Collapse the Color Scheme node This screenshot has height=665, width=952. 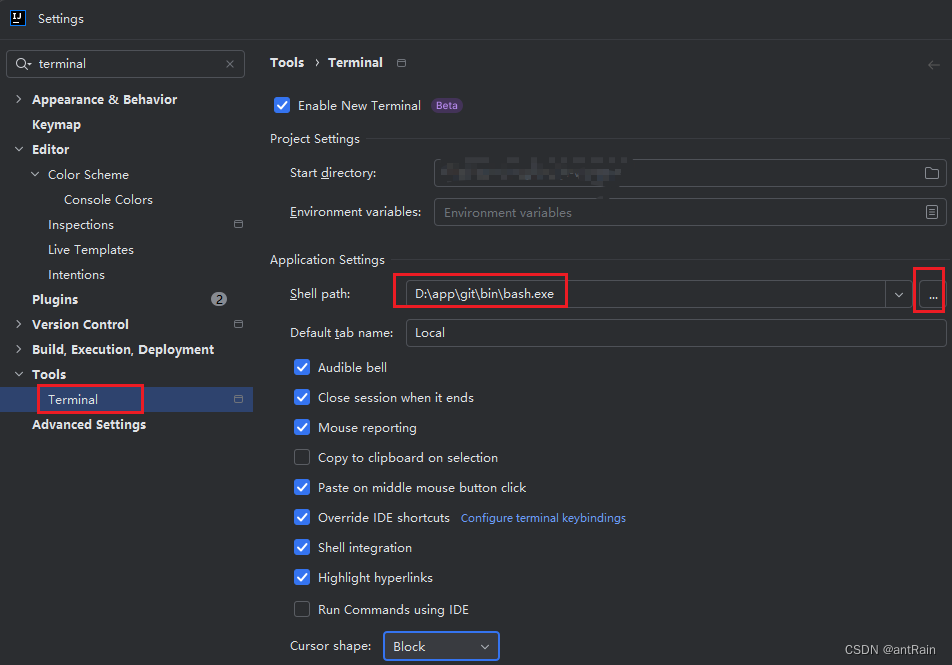35,174
